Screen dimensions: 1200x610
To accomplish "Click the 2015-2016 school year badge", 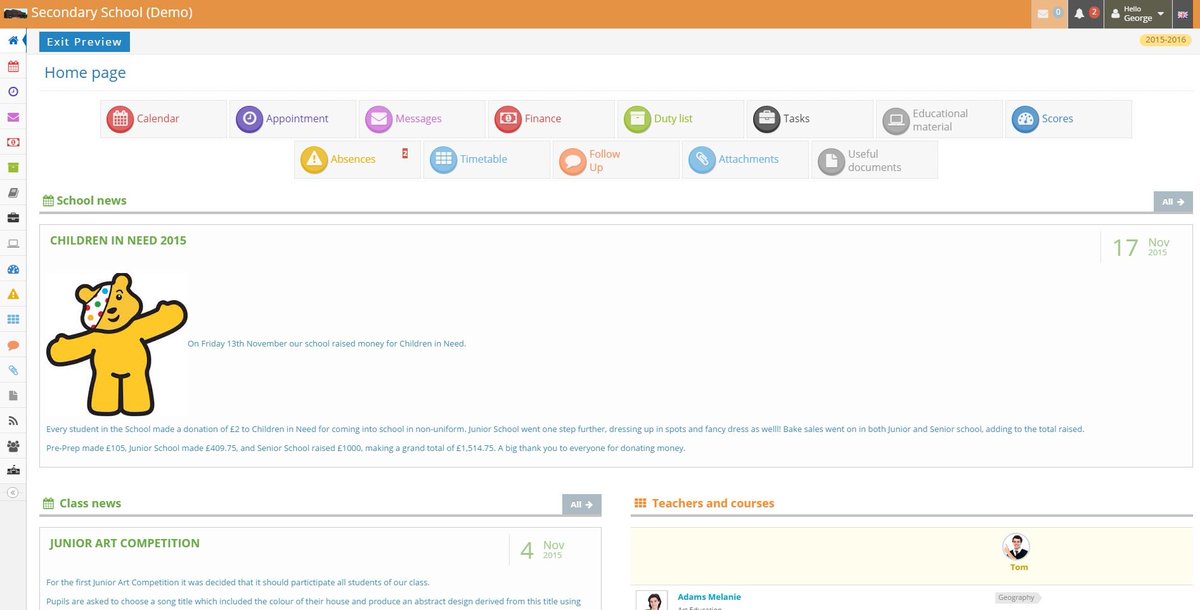I will 1166,40.
